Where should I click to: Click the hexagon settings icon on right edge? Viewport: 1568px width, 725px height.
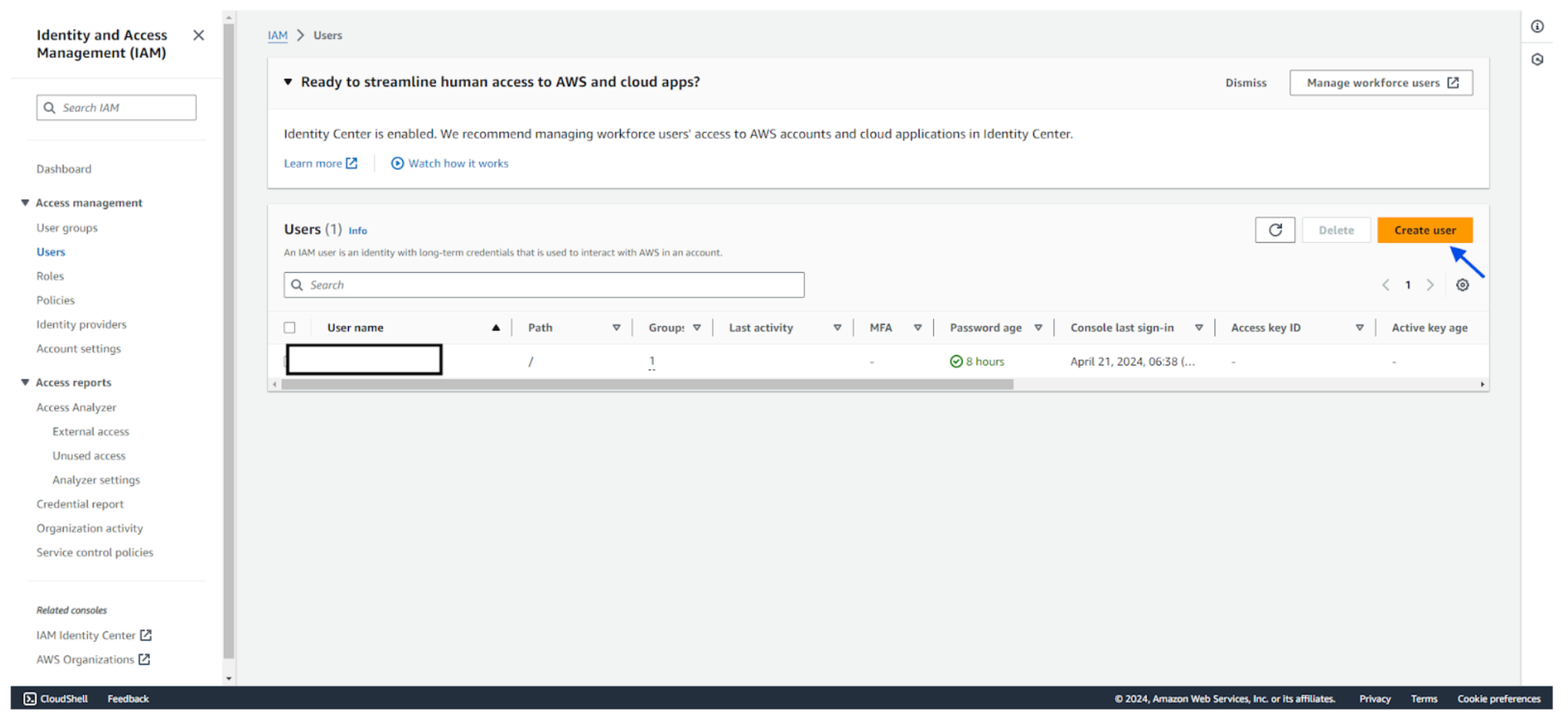tap(1537, 60)
